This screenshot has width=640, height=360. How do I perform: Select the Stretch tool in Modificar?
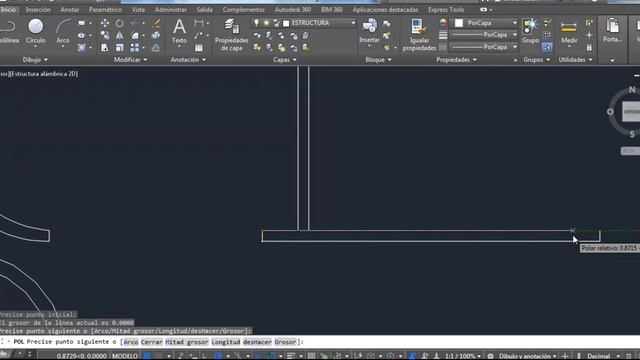click(105, 48)
